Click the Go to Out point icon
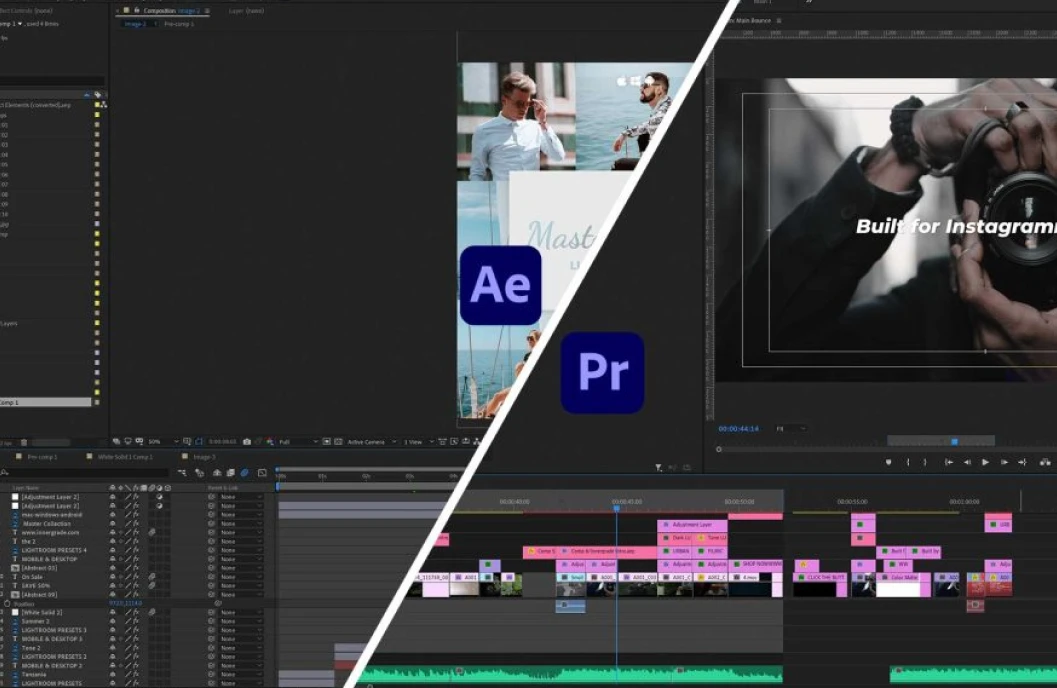The image size is (1057, 688). [1022, 462]
